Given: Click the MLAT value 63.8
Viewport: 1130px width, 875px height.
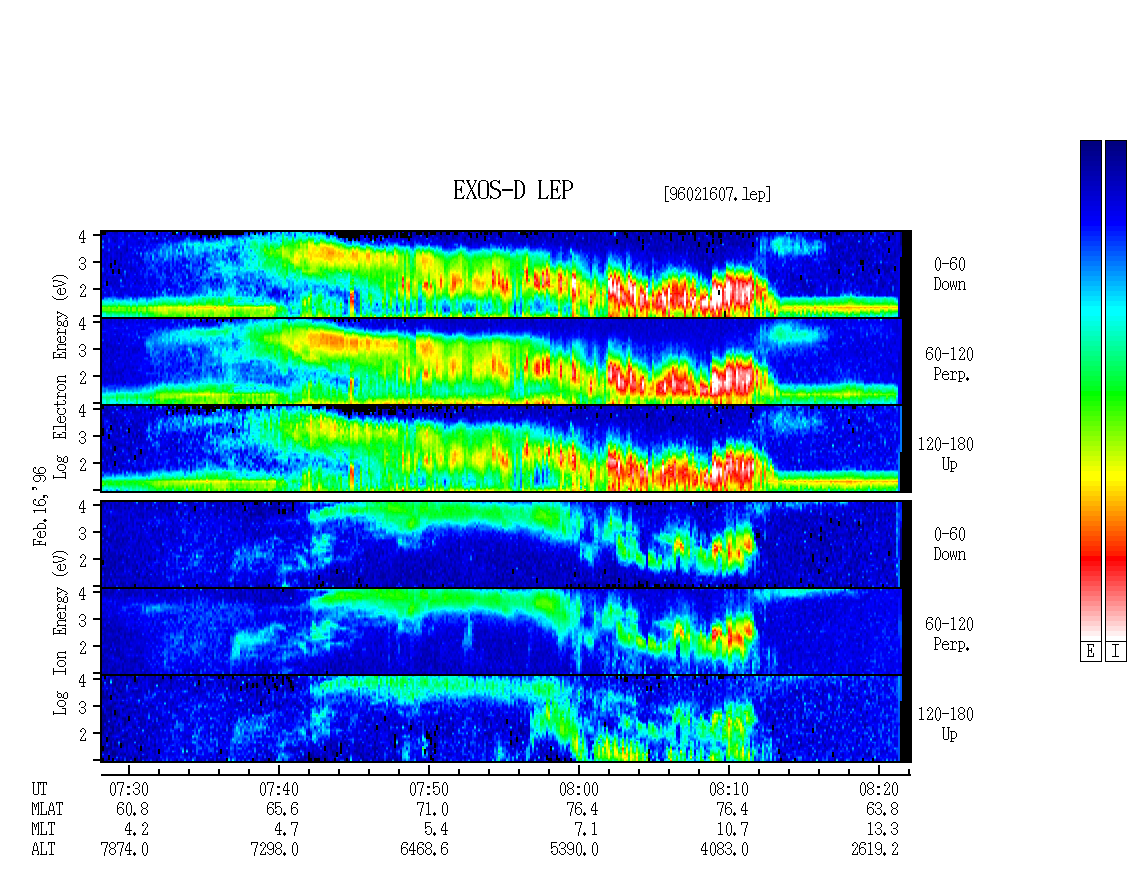Looking at the screenshot, I should click(x=883, y=809).
